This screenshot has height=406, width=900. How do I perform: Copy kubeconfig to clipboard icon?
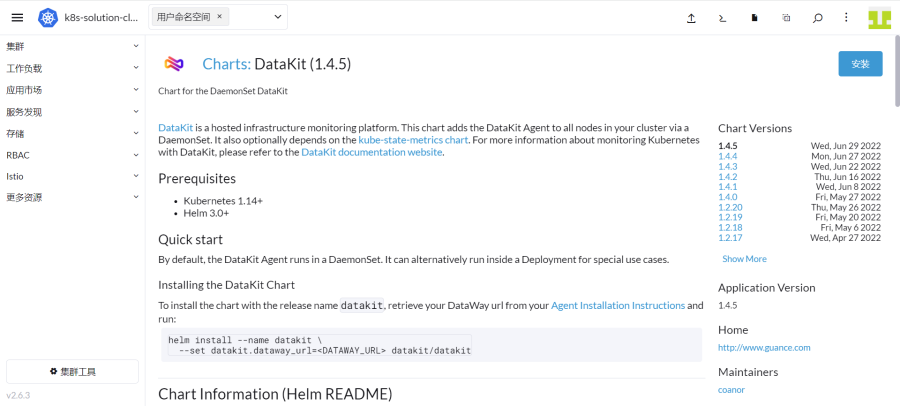coord(786,18)
